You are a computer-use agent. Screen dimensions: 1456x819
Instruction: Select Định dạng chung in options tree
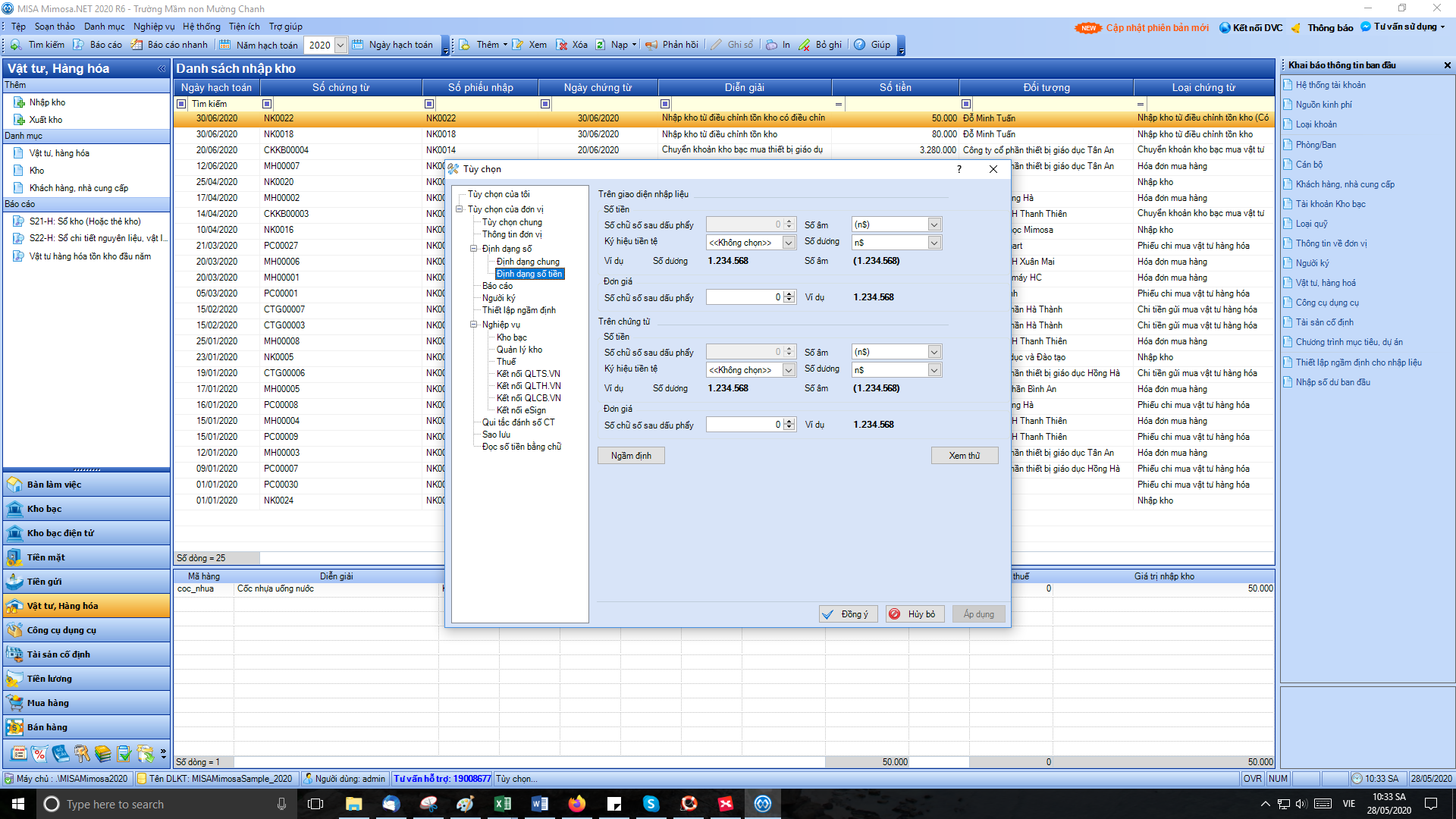coord(528,262)
